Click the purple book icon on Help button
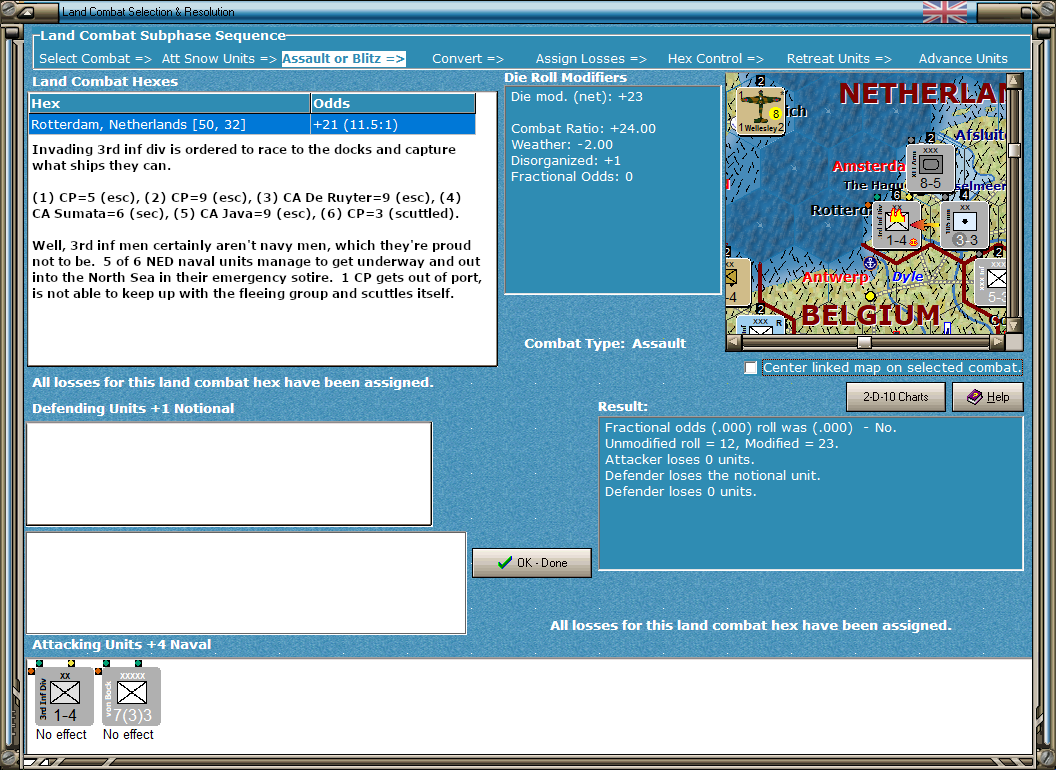Screen dimensions: 1056x770 pyautogui.click(x=975, y=397)
